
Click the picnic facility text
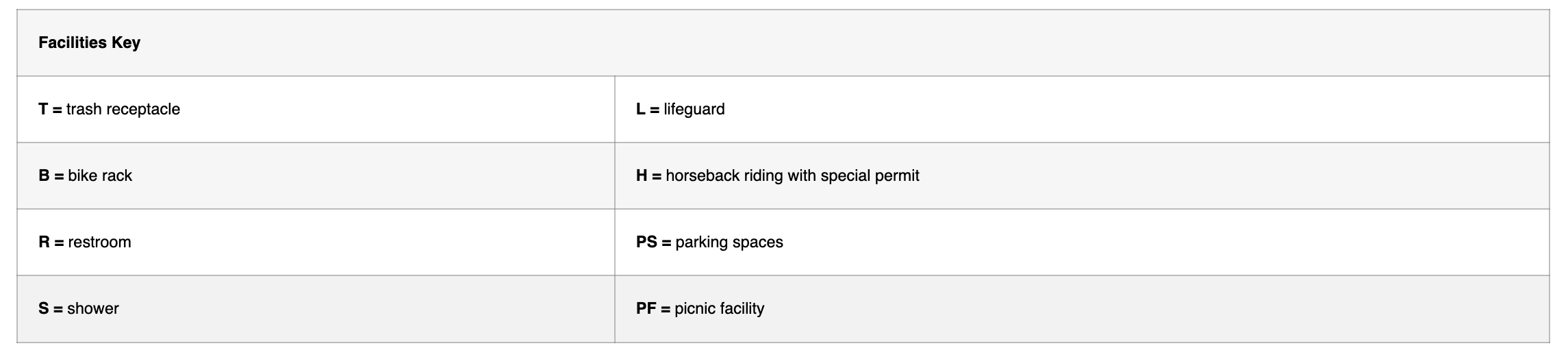(x=719, y=308)
